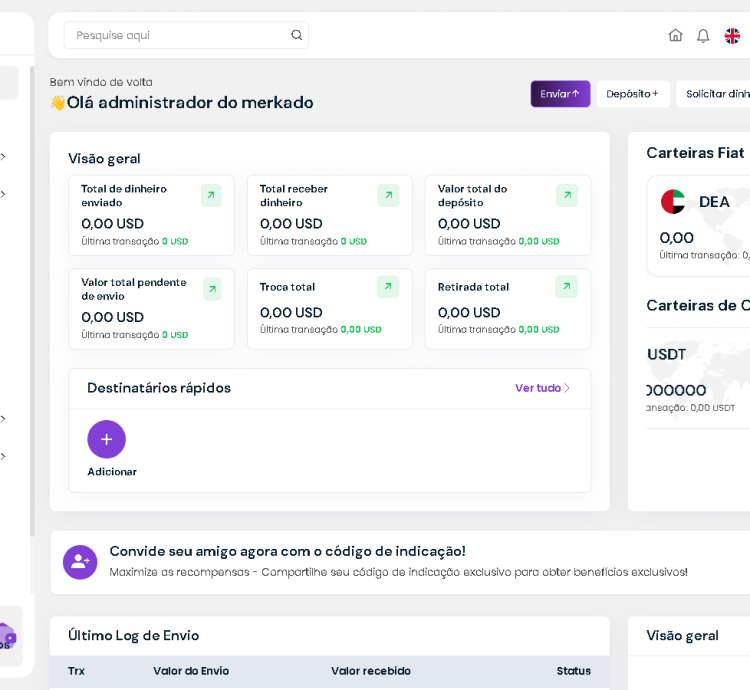Open arrow icon on Valor total pendente card

(x=212, y=289)
